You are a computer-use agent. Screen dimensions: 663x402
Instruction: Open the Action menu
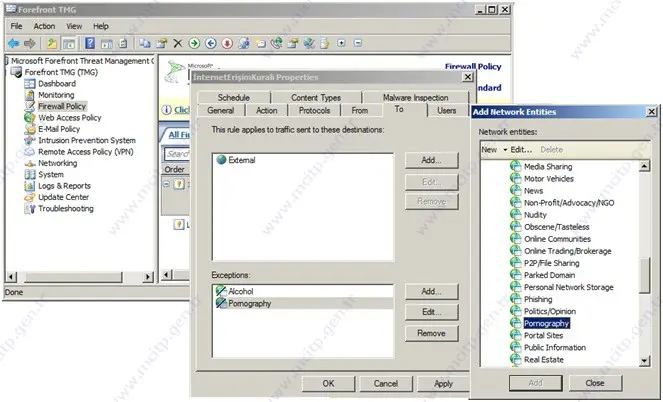pyautogui.click(x=44, y=26)
